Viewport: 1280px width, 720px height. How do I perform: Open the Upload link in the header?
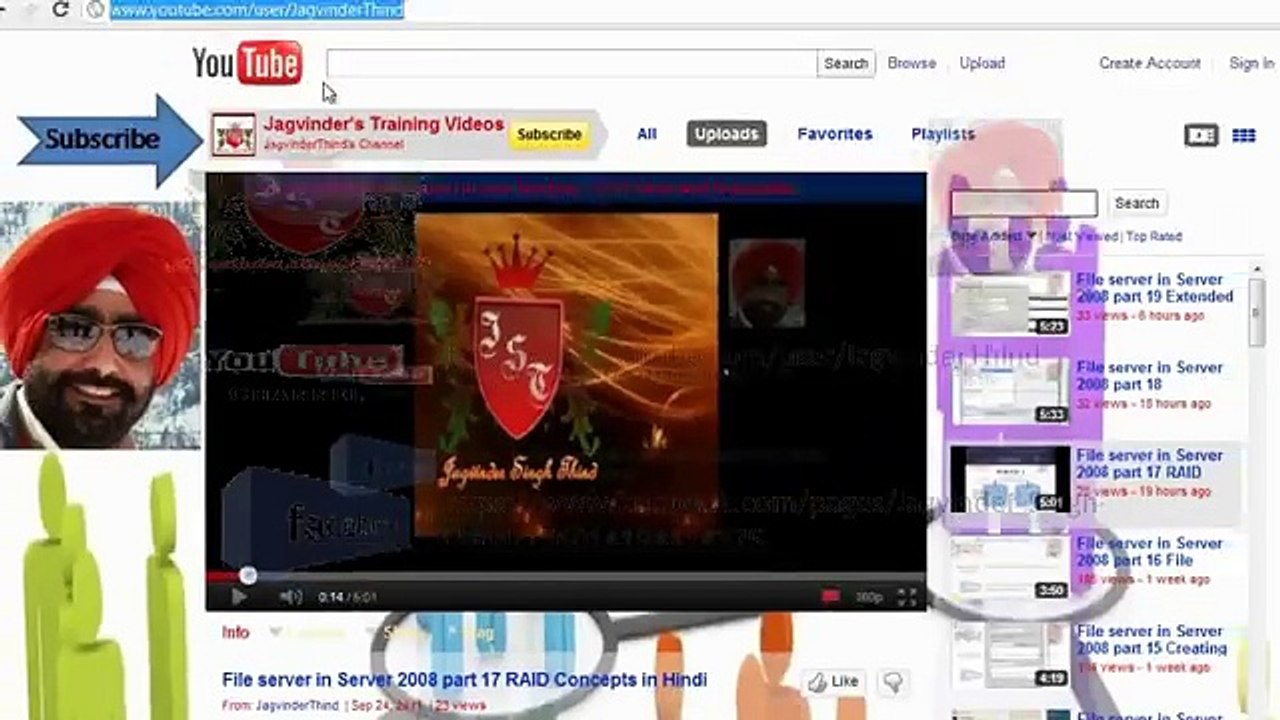pos(982,63)
